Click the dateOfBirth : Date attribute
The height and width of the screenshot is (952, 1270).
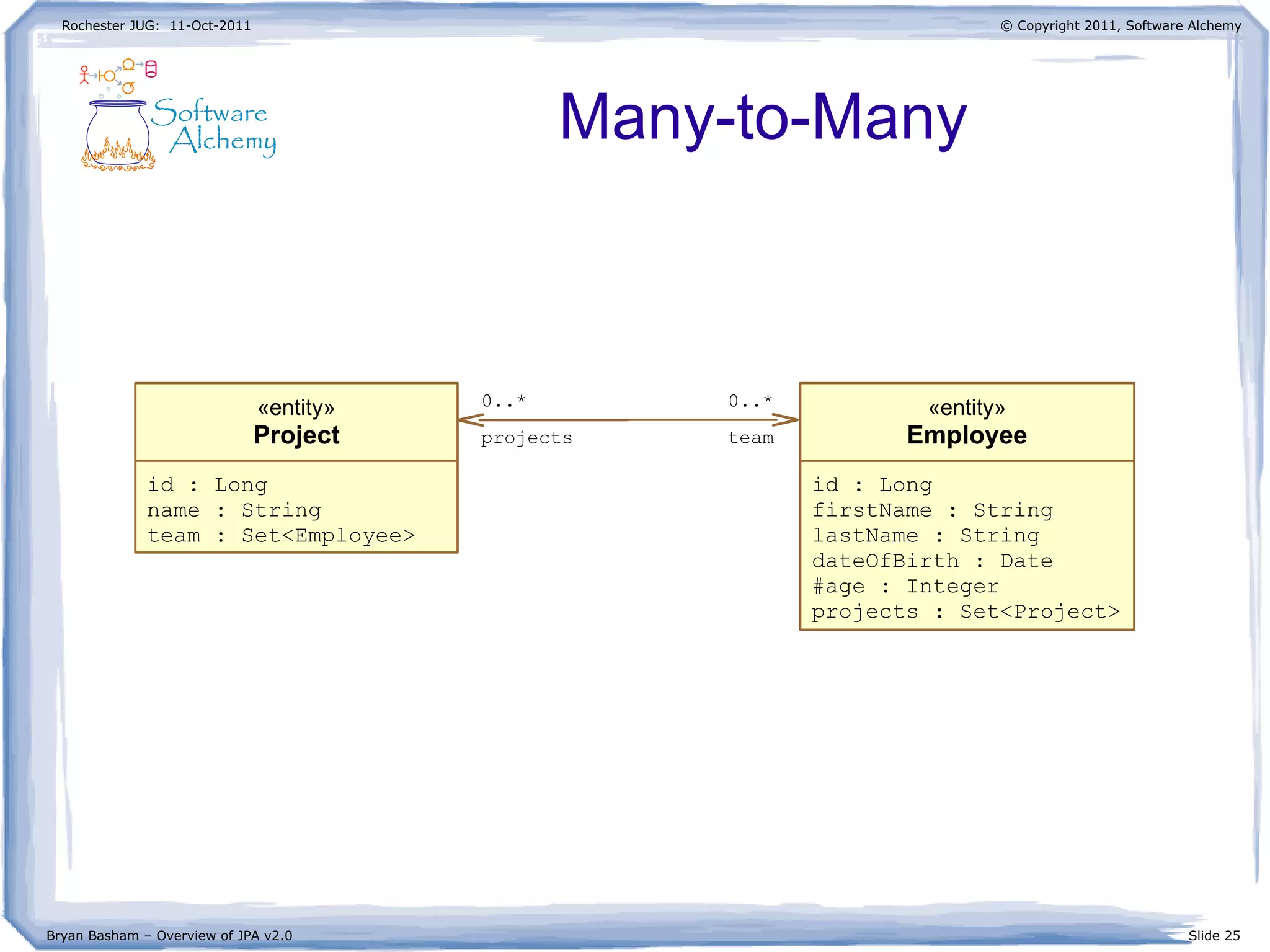(932, 561)
